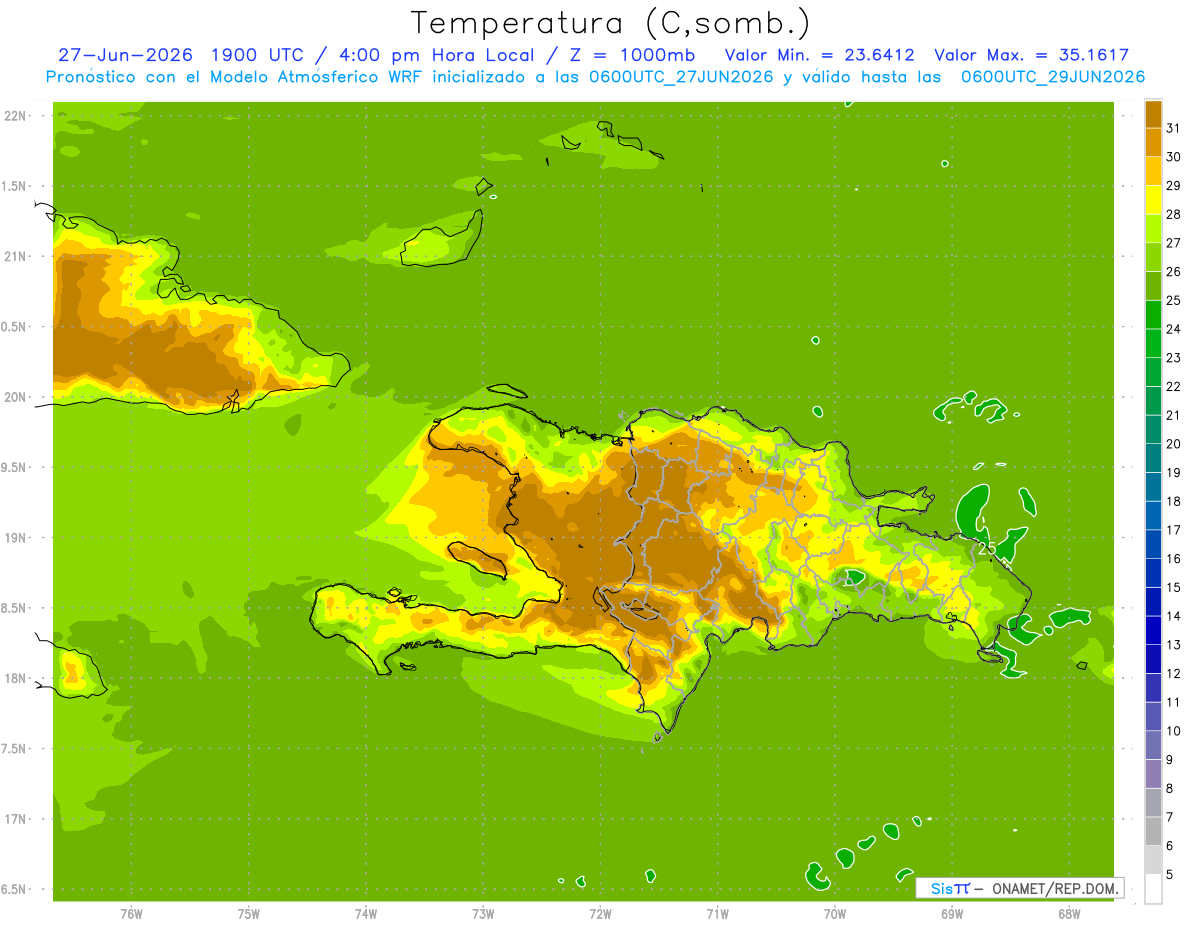
Task: Click the "70W" longitude label
Action: (835, 913)
